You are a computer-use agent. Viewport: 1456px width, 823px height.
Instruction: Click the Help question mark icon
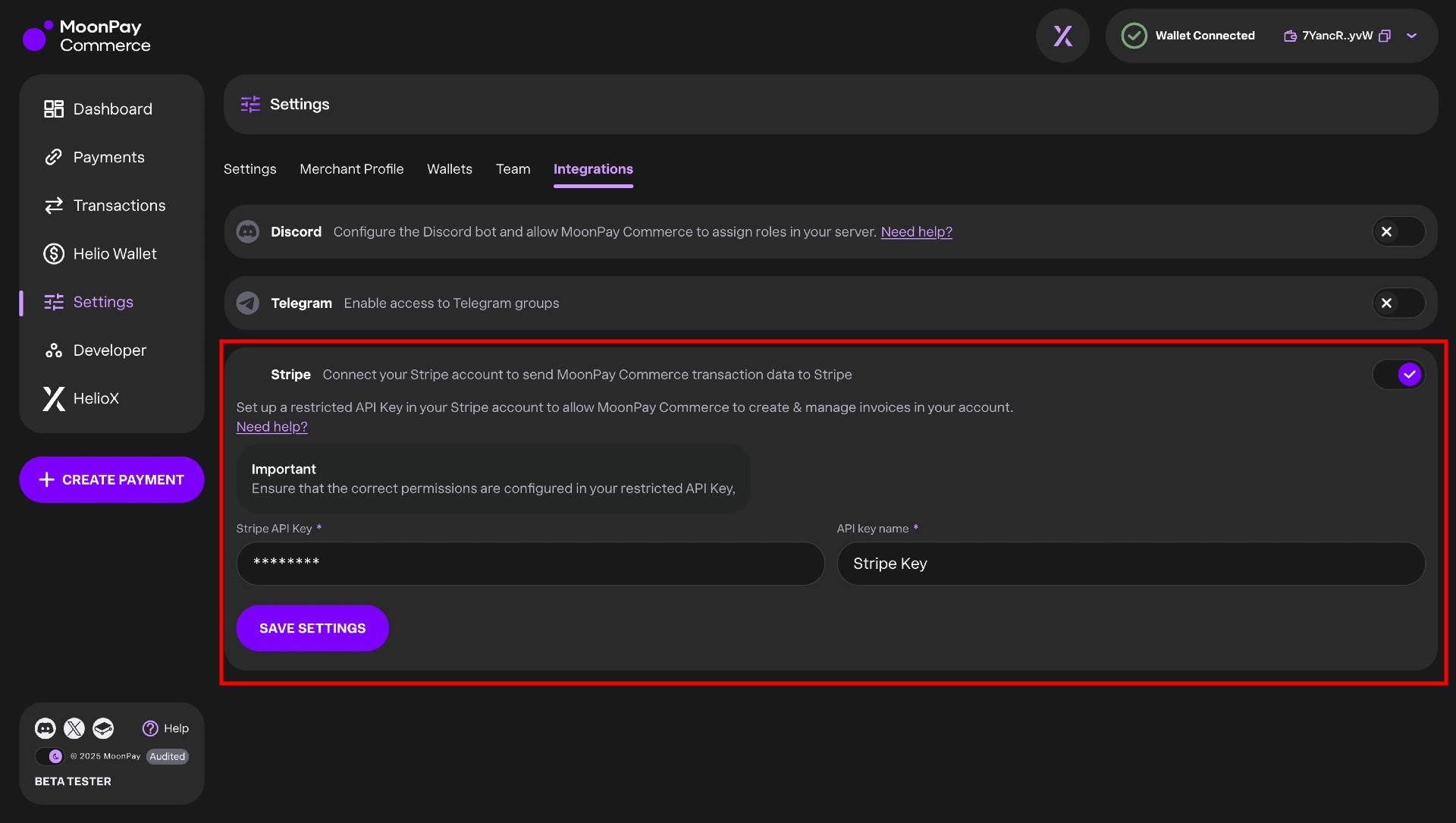click(150, 728)
